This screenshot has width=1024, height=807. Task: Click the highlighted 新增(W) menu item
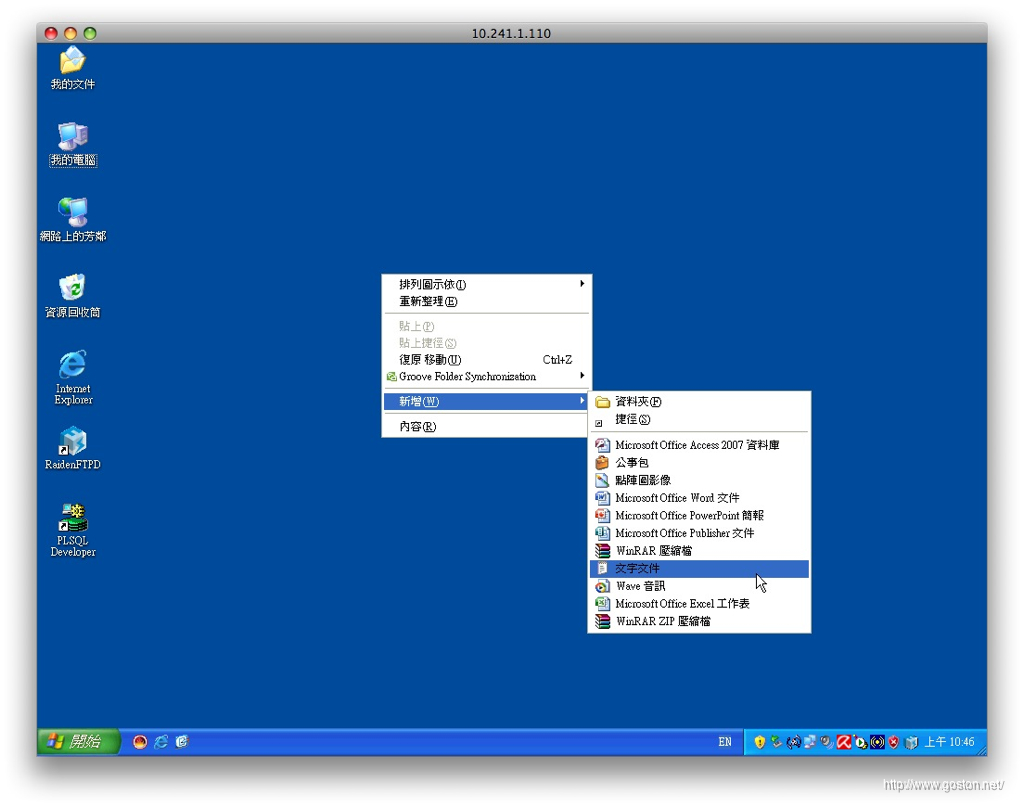(x=487, y=401)
